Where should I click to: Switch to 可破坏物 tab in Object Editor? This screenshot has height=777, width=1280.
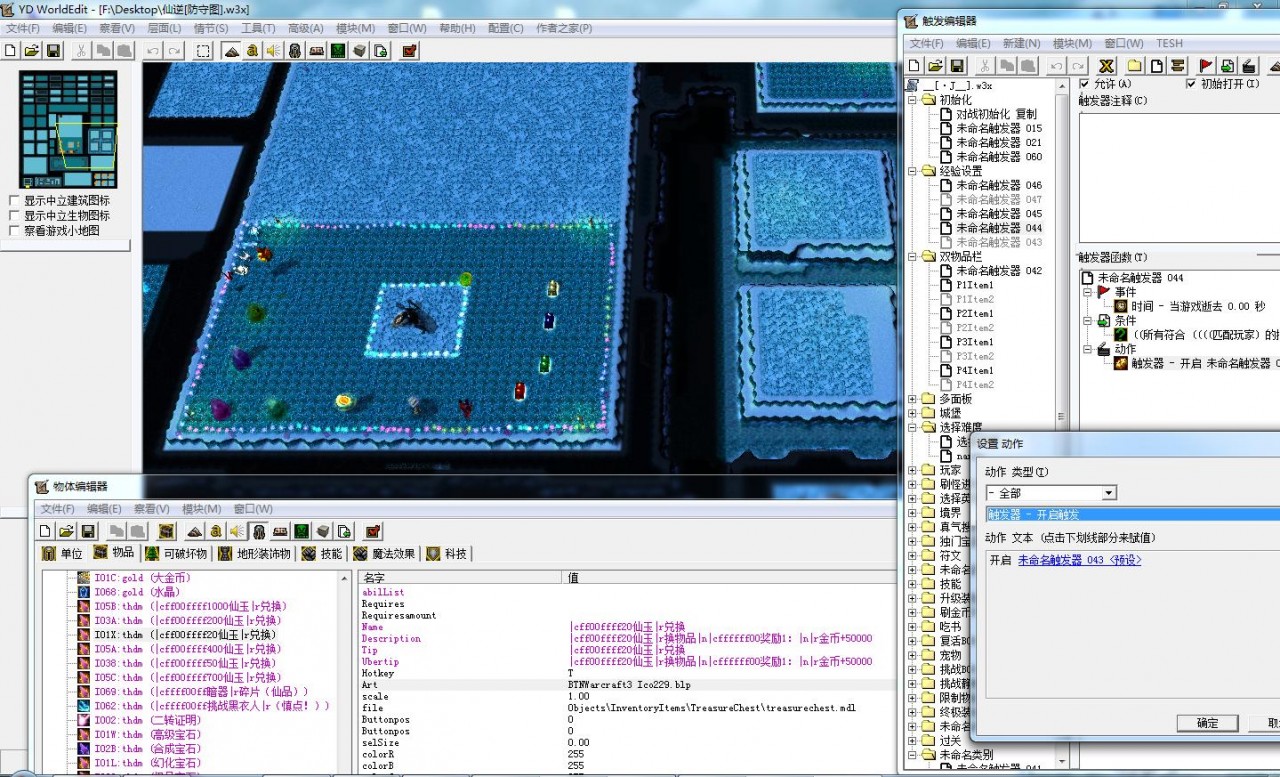coord(177,553)
